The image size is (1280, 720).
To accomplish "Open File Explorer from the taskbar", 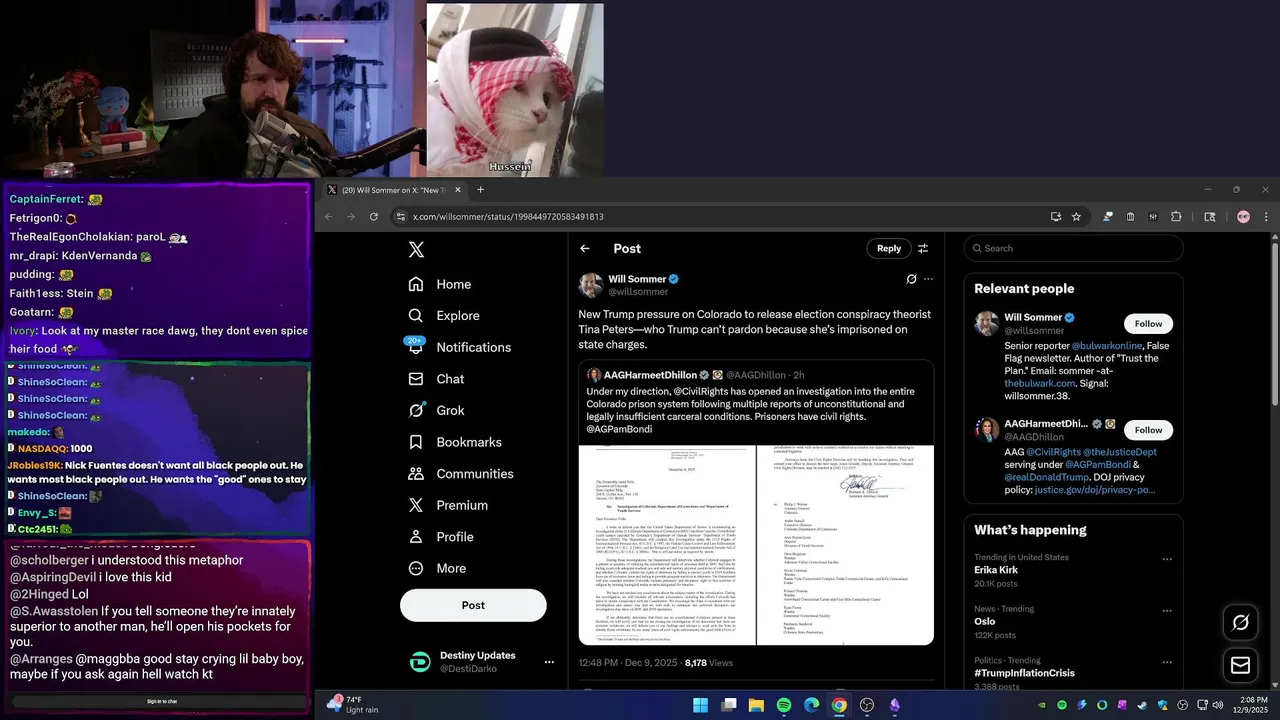I will click(756, 705).
